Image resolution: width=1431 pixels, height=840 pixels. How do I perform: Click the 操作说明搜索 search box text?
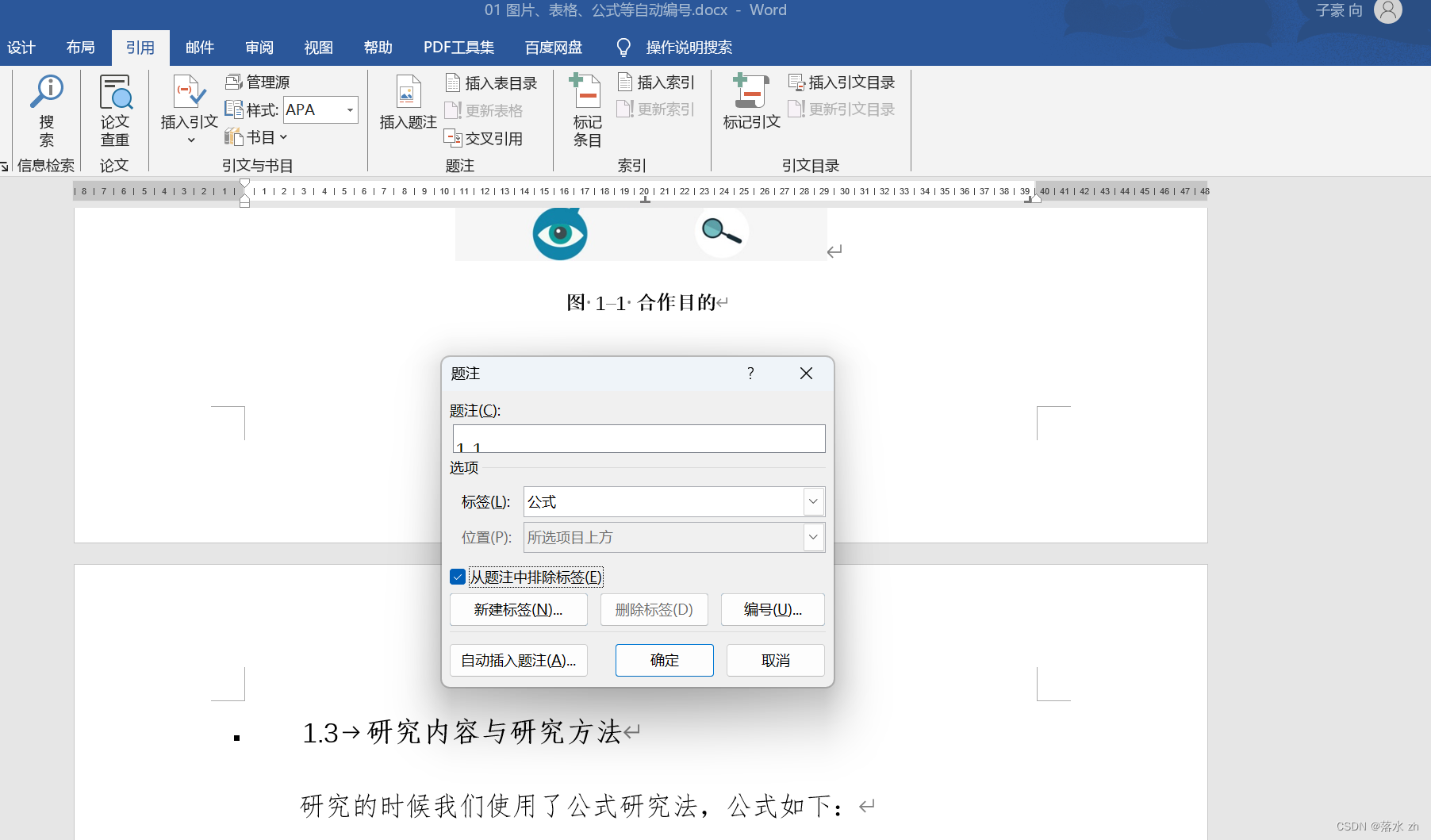pos(689,48)
